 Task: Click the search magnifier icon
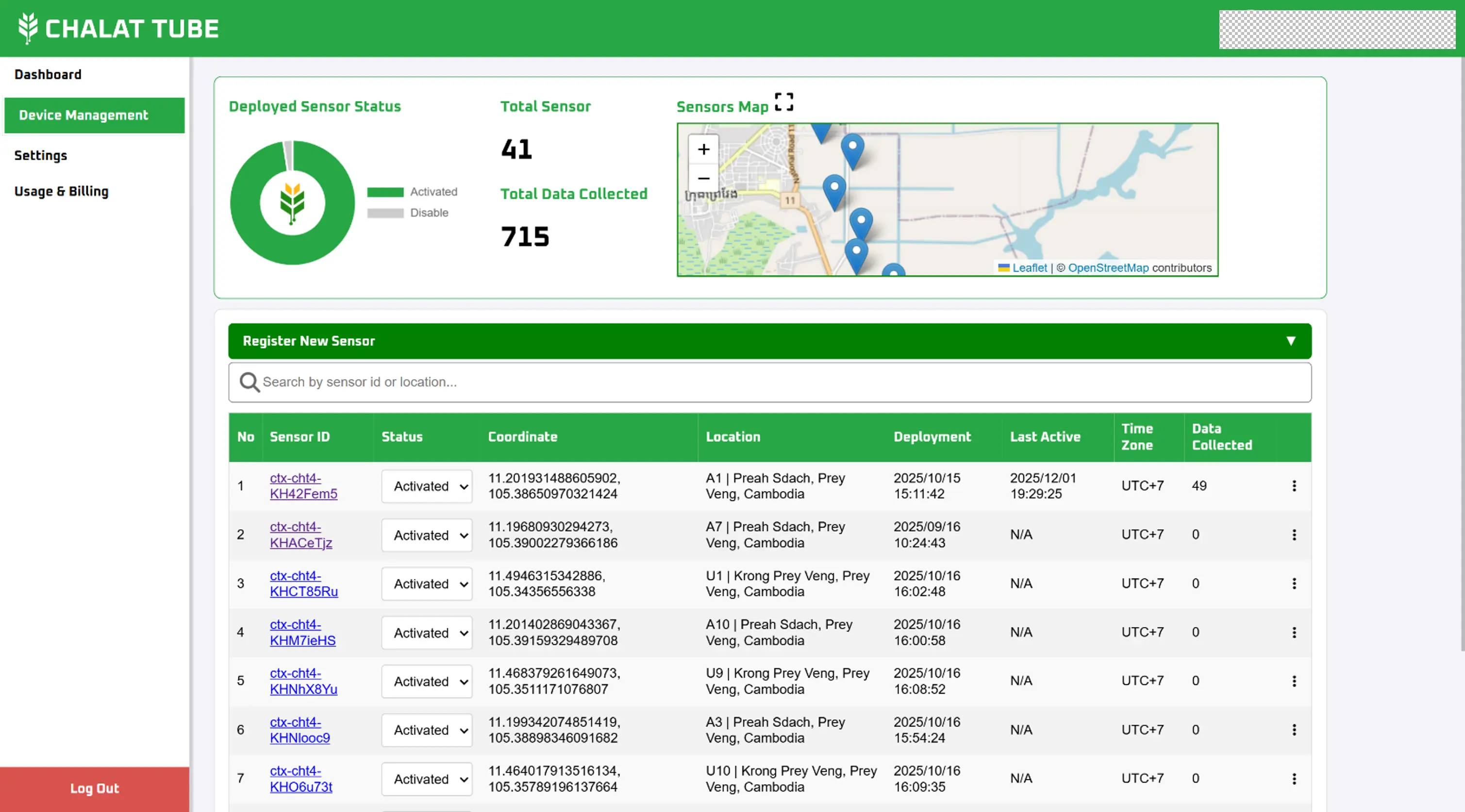pyautogui.click(x=249, y=382)
